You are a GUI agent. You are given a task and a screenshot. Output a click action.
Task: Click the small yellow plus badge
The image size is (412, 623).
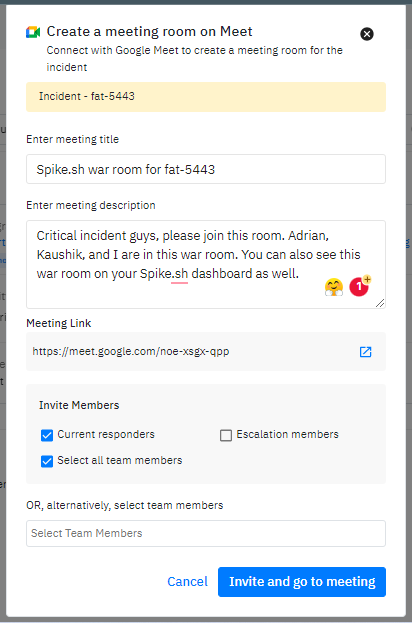[x=367, y=279]
